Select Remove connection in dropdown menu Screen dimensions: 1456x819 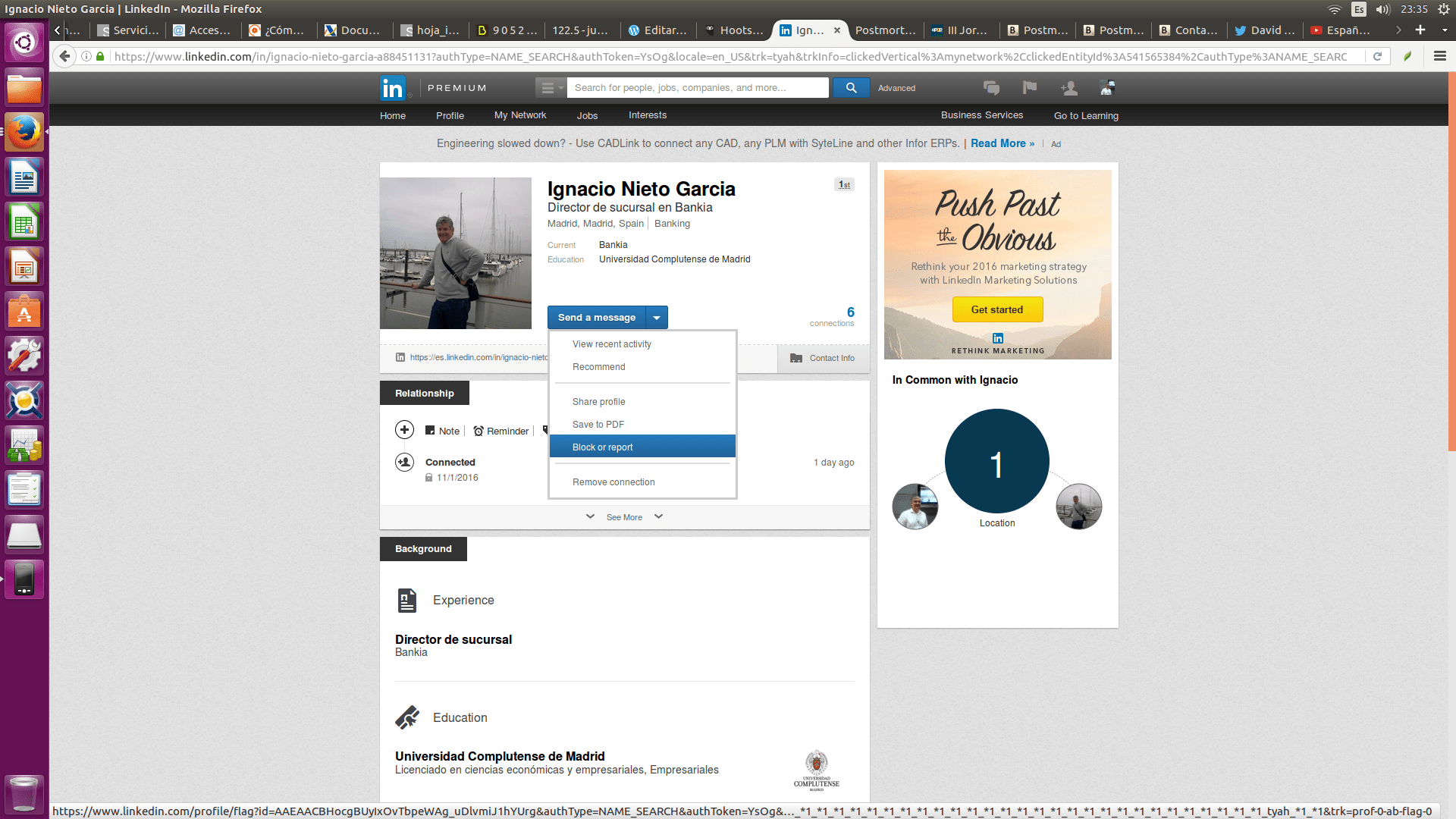(x=613, y=482)
